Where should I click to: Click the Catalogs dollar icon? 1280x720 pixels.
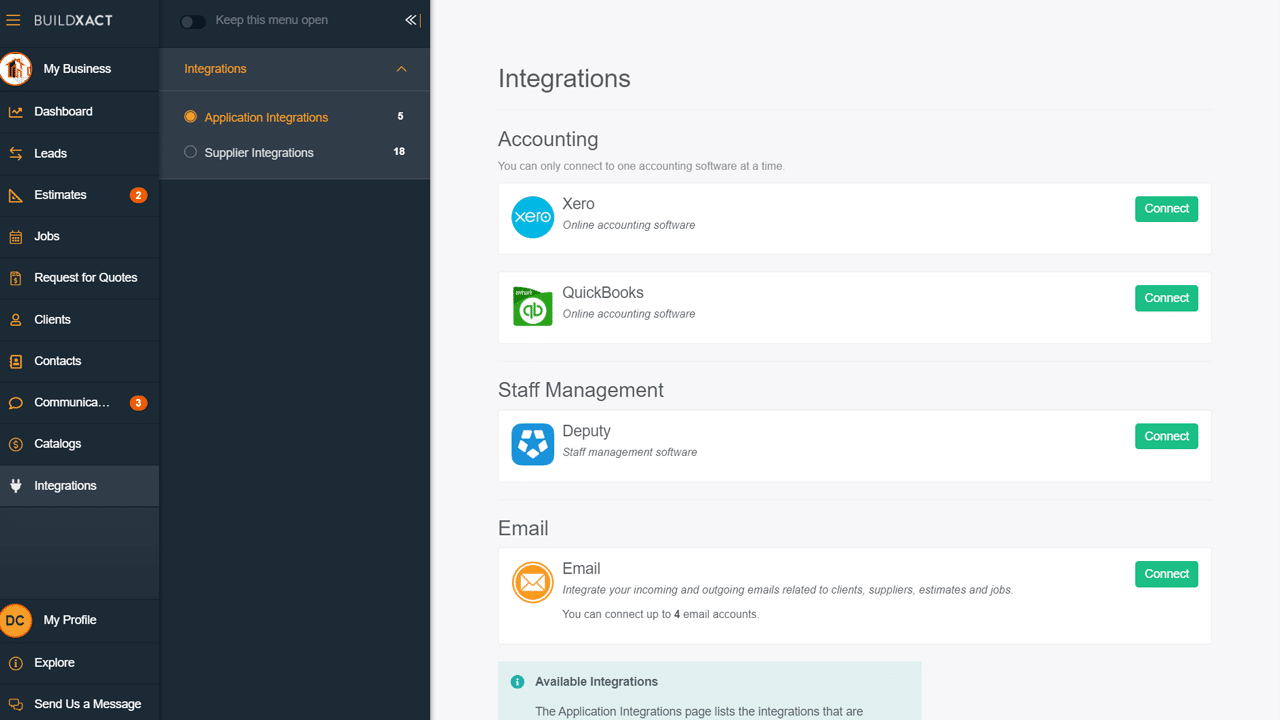[x=16, y=444]
